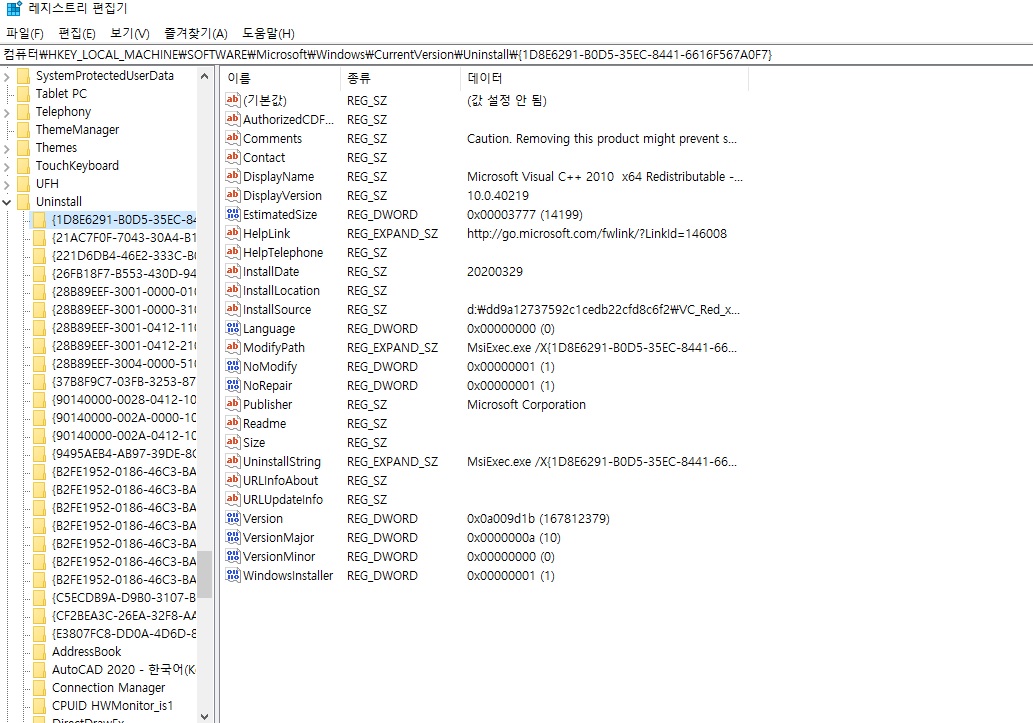Select the {C5ECDB9A-D9B0-3107 key
This screenshot has width=1033, height=723.
click(124, 598)
